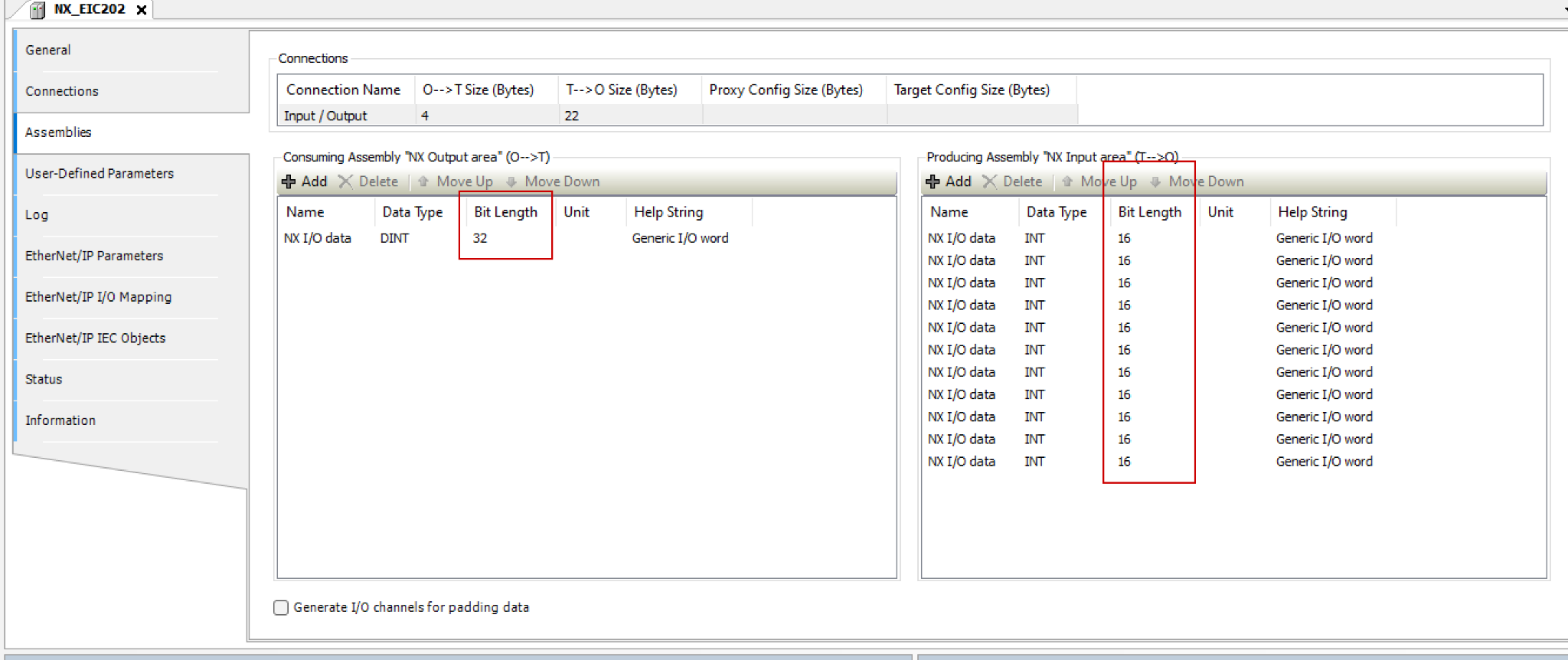Open the General side tab
The height and width of the screenshot is (660, 1568).
tap(48, 50)
